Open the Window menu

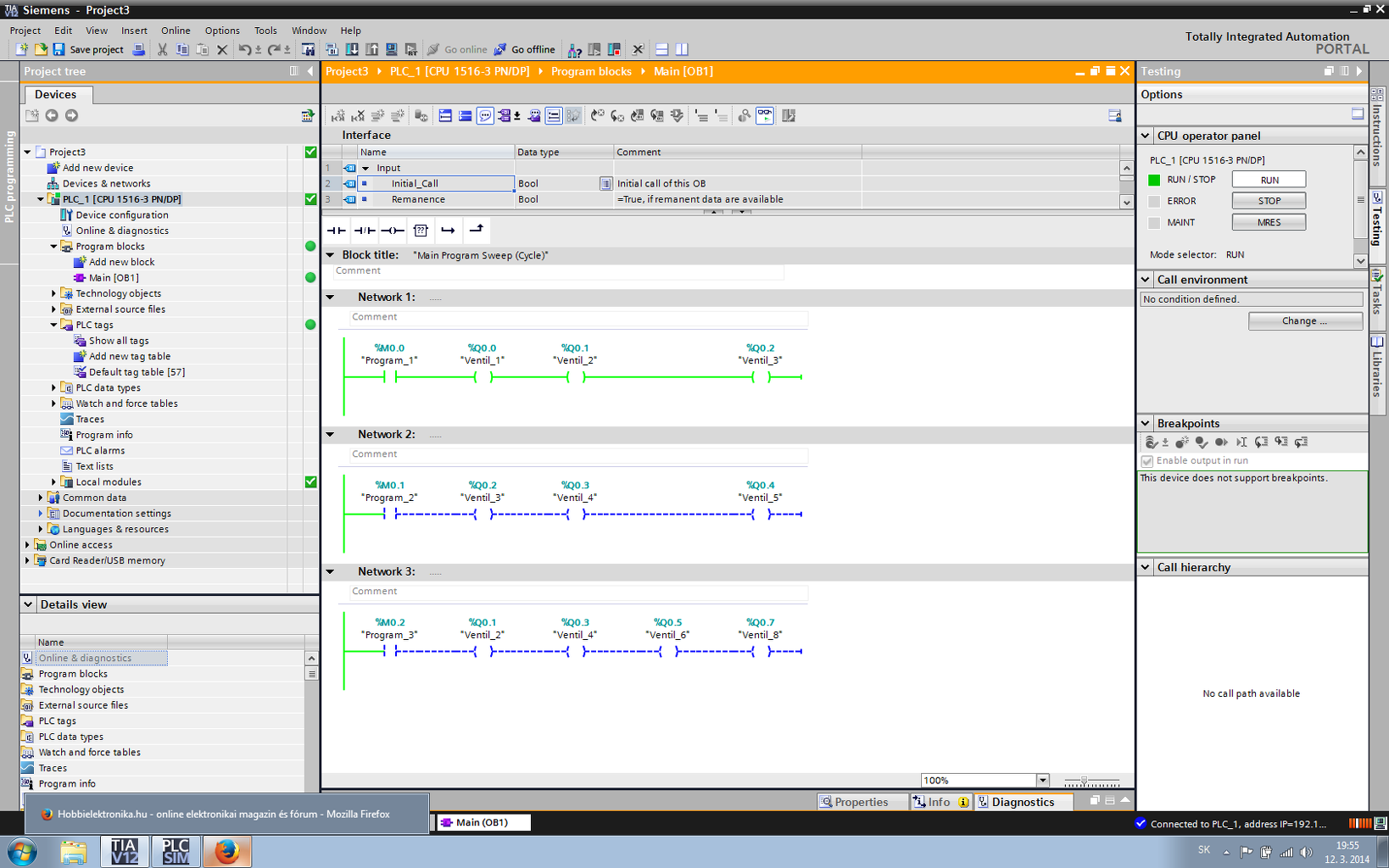(x=309, y=31)
